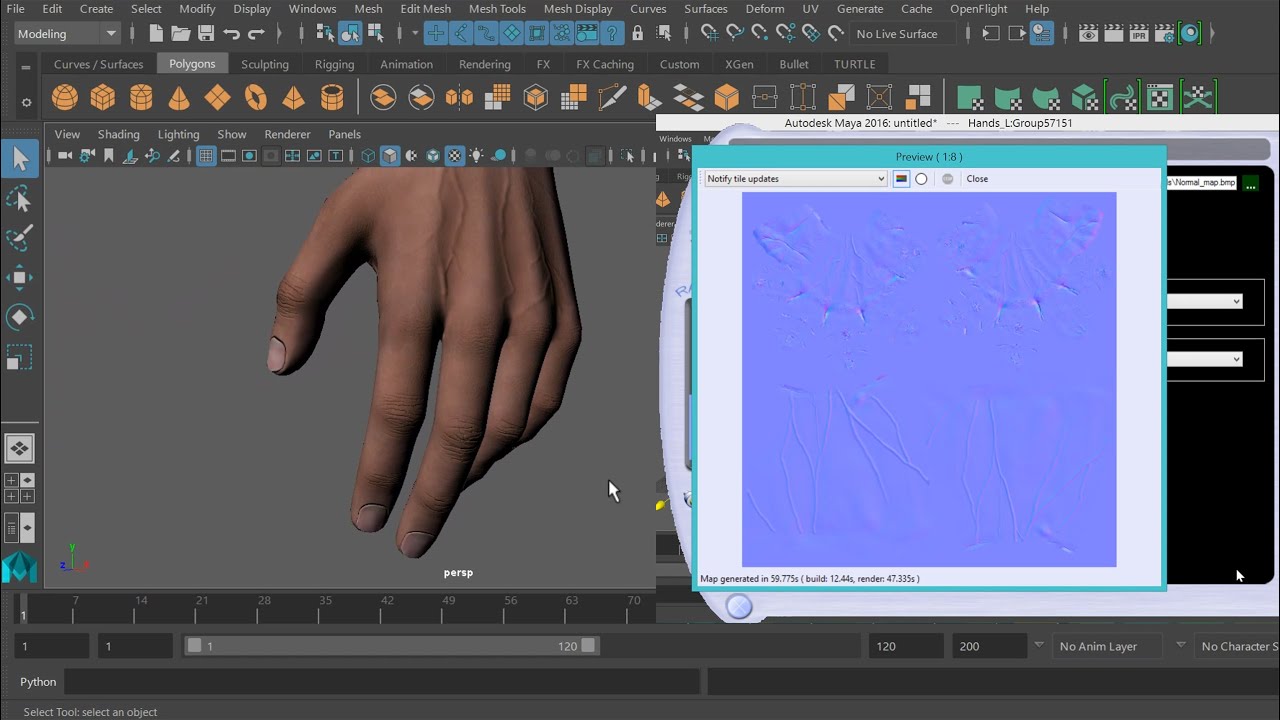
Task: Click the Undo arrow icon
Action: pos(232,33)
